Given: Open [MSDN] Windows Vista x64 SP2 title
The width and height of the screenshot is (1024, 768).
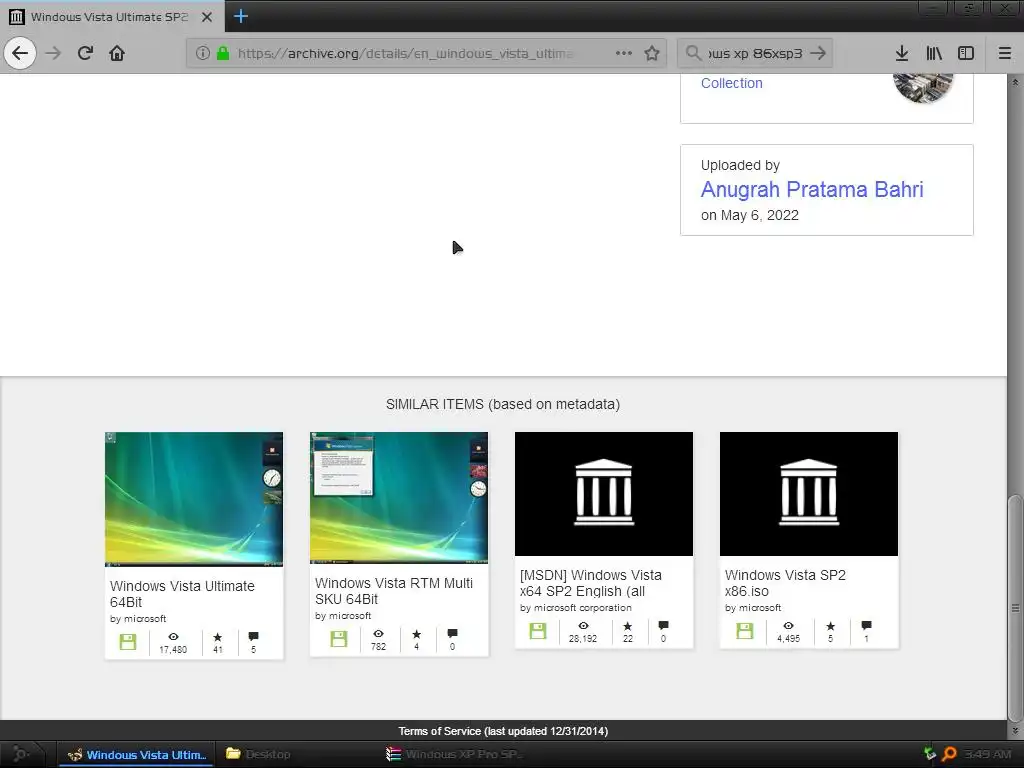Looking at the screenshot, I should 590,583.
